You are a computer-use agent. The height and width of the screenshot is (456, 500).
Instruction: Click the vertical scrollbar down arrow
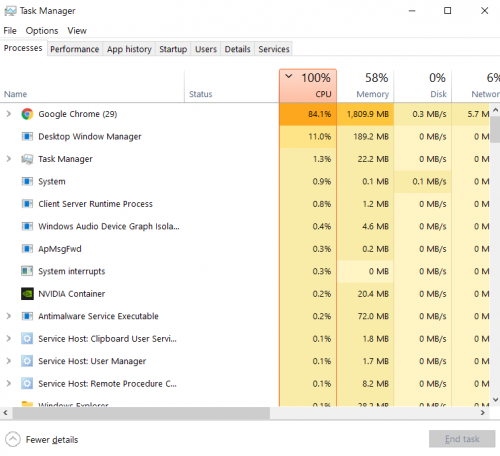[x=495, y=400]
